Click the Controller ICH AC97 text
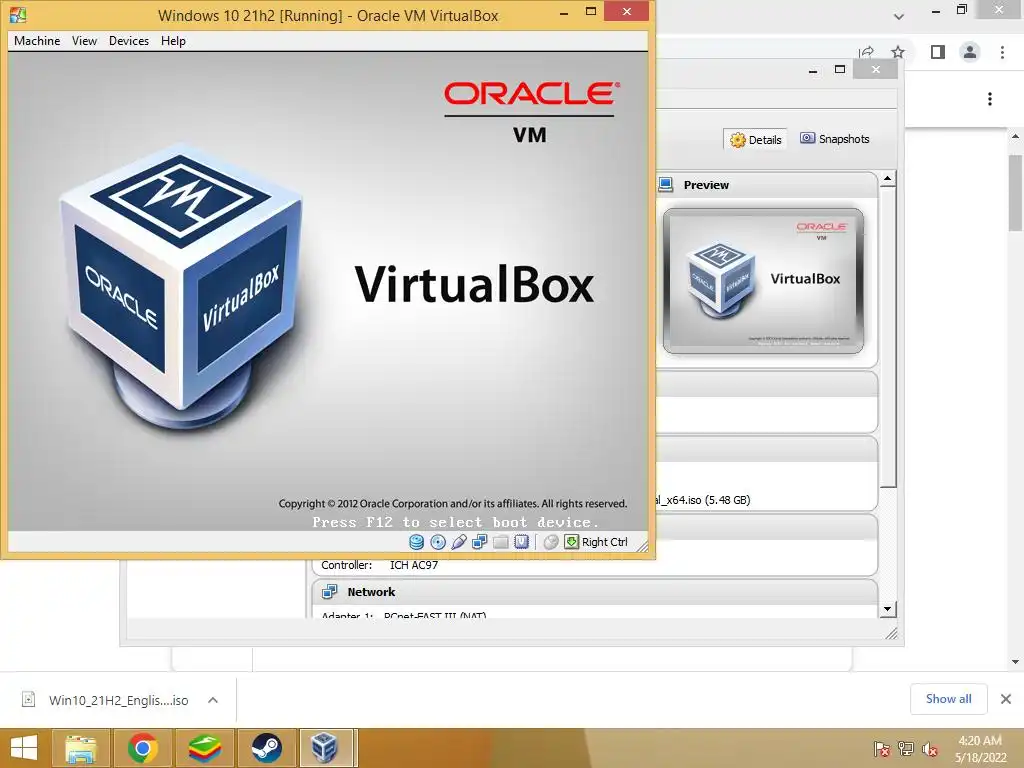Image resolution: width=1024 pixels, height=768 pixels. click(379, 565)
